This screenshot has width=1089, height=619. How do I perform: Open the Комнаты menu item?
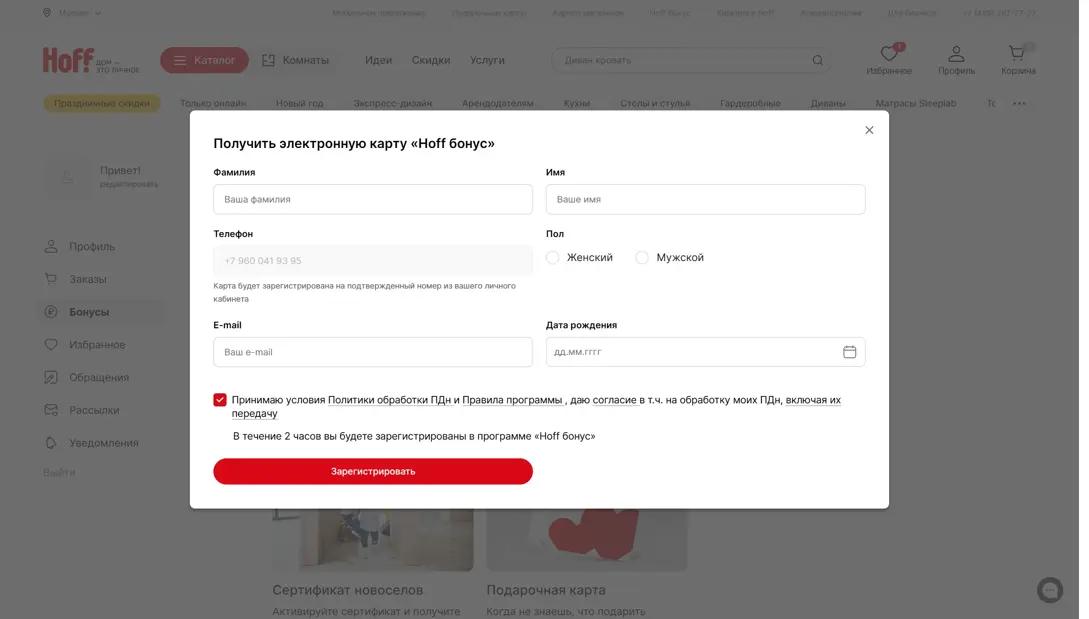click(x=295, y=60)
